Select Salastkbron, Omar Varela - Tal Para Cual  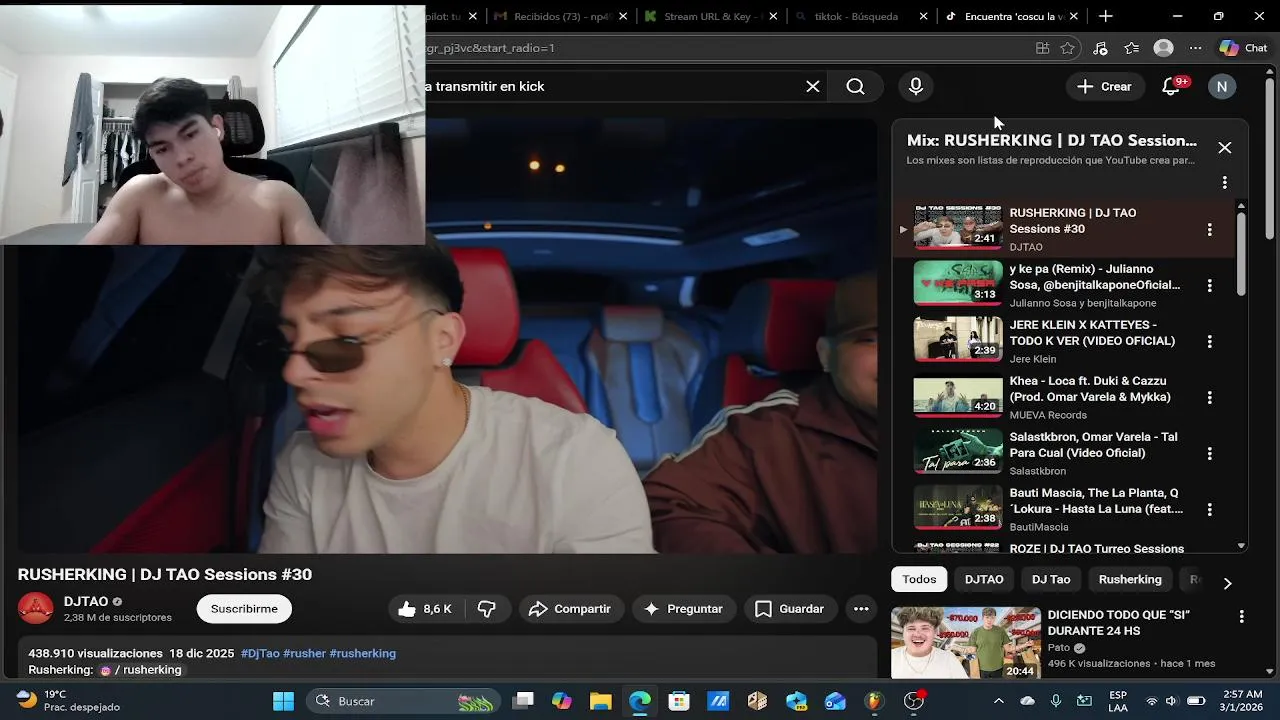tap(1093, 445)
